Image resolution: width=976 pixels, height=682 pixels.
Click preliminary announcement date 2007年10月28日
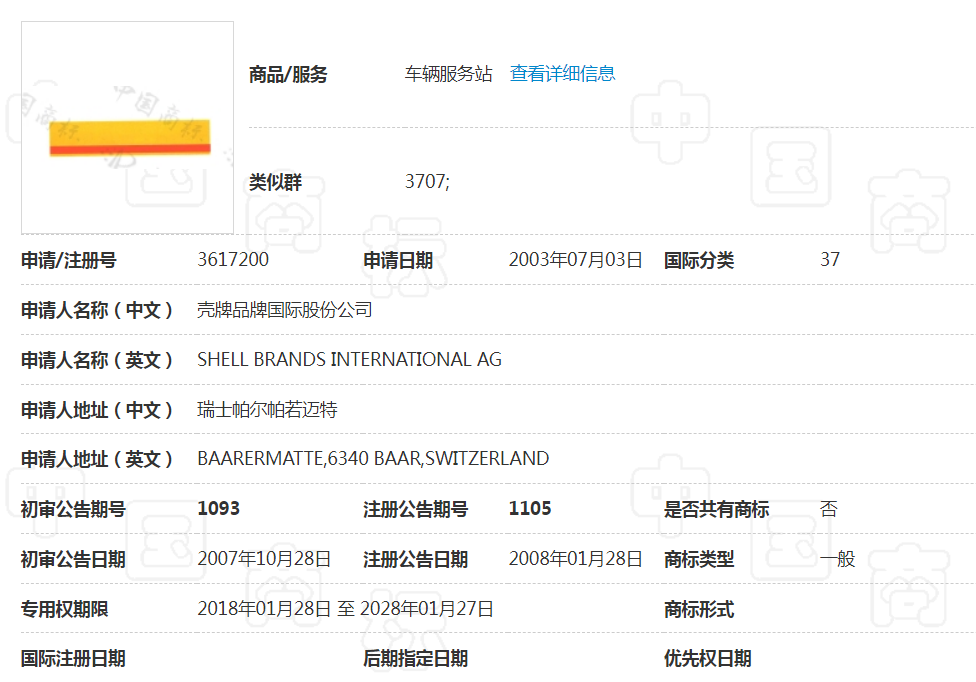click(264, 559)
